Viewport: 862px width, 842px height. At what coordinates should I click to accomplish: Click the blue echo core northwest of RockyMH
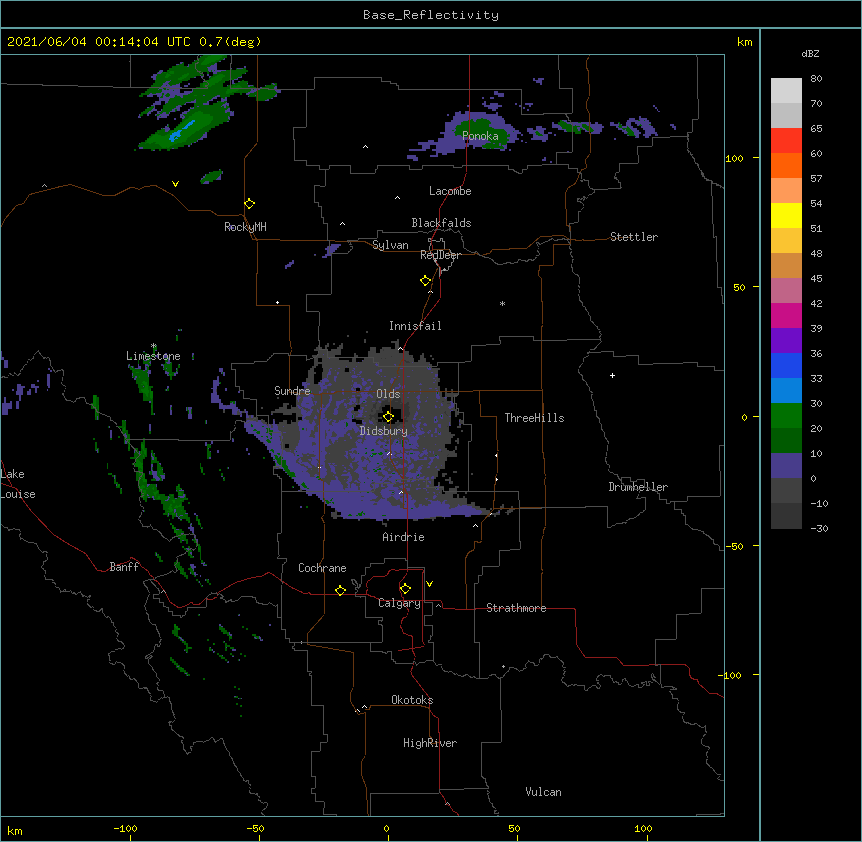(x=181, y=131)
